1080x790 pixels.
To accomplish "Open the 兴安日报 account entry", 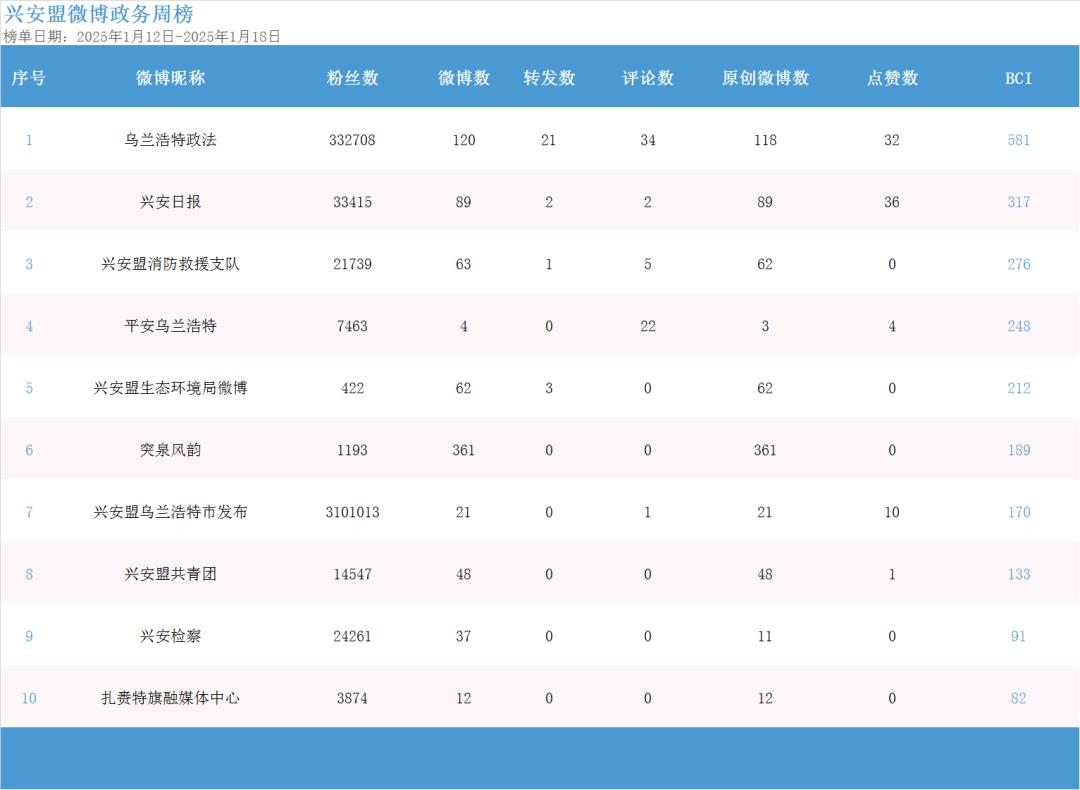I will [170, 202].
